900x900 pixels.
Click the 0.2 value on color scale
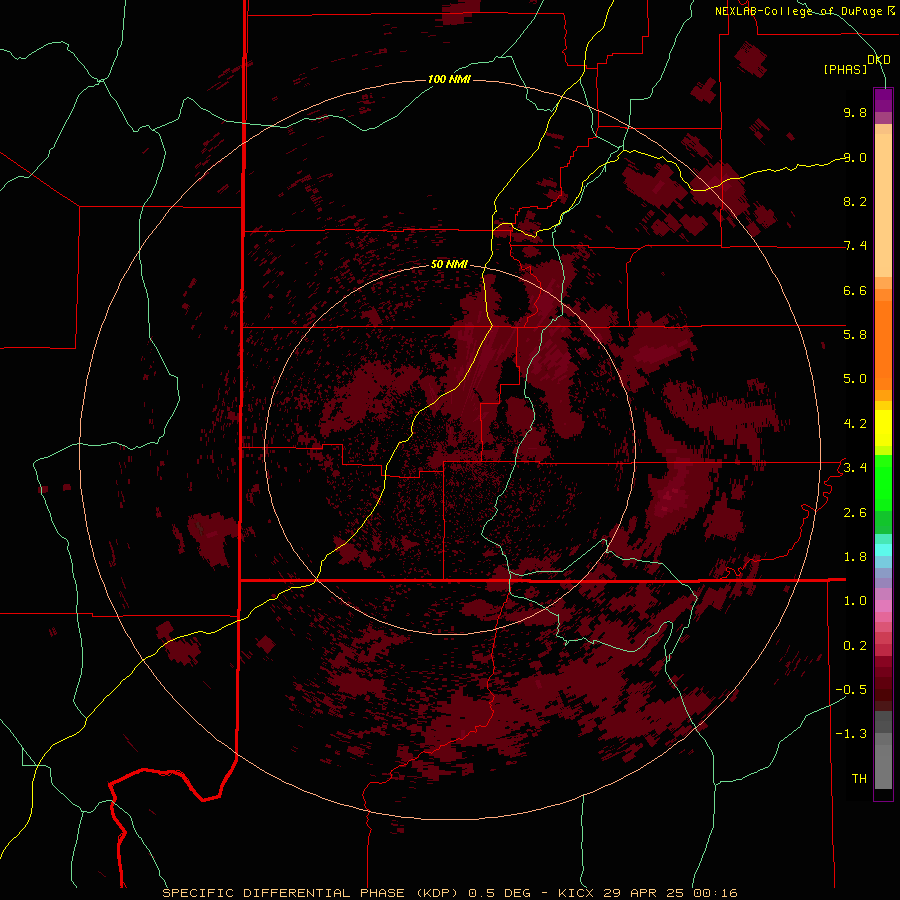point(855,646)
